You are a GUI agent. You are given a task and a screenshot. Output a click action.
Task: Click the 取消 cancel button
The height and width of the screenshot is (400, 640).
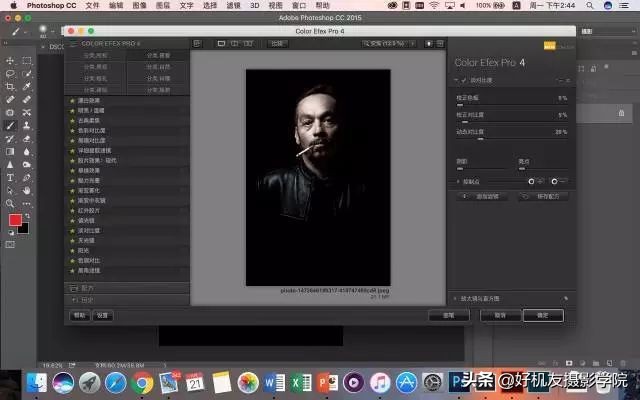point(500,316)
